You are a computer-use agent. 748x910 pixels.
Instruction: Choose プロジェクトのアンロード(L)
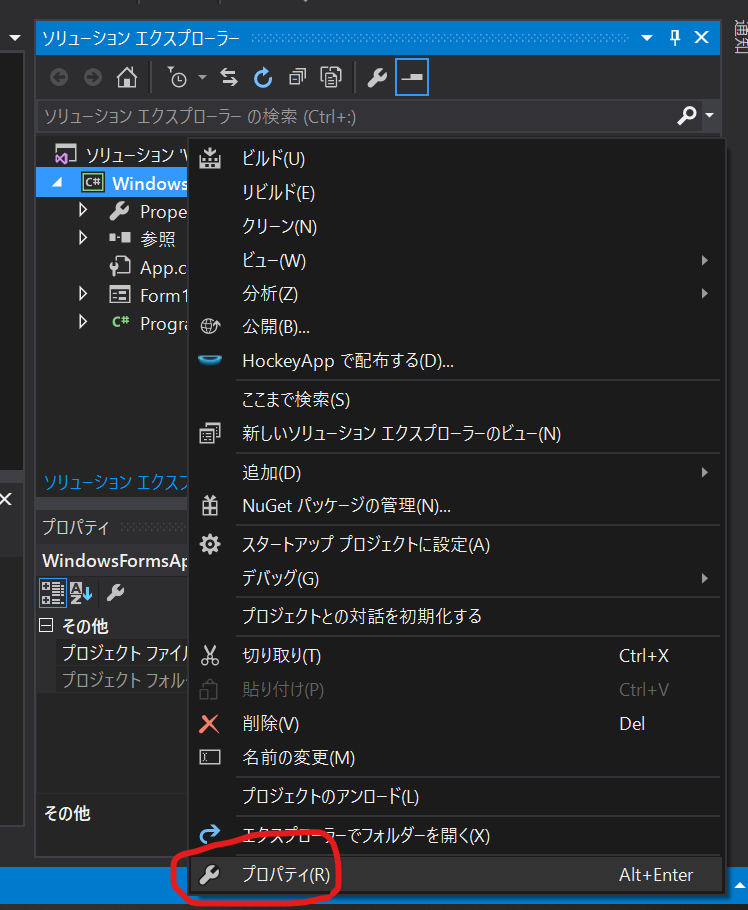click(x=457, y=796)
